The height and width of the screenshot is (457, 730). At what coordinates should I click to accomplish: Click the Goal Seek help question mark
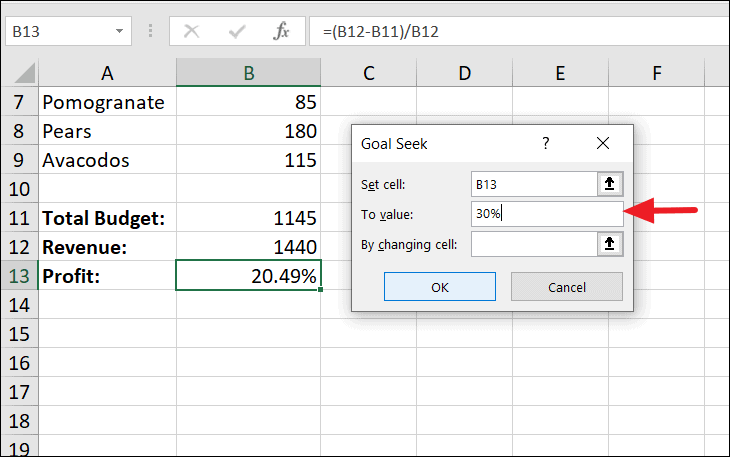tap(546, 143)
